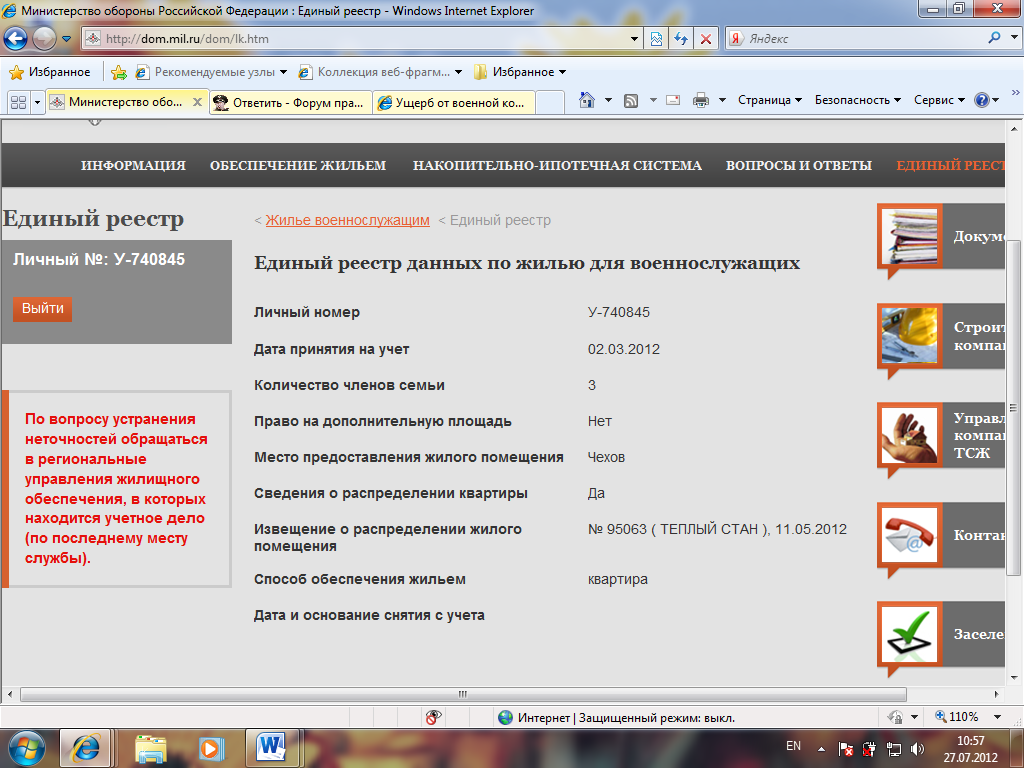Click the RSS feeds toolbar icon
The height and width of the screenshot is (768, 1024).
(631, 100)
